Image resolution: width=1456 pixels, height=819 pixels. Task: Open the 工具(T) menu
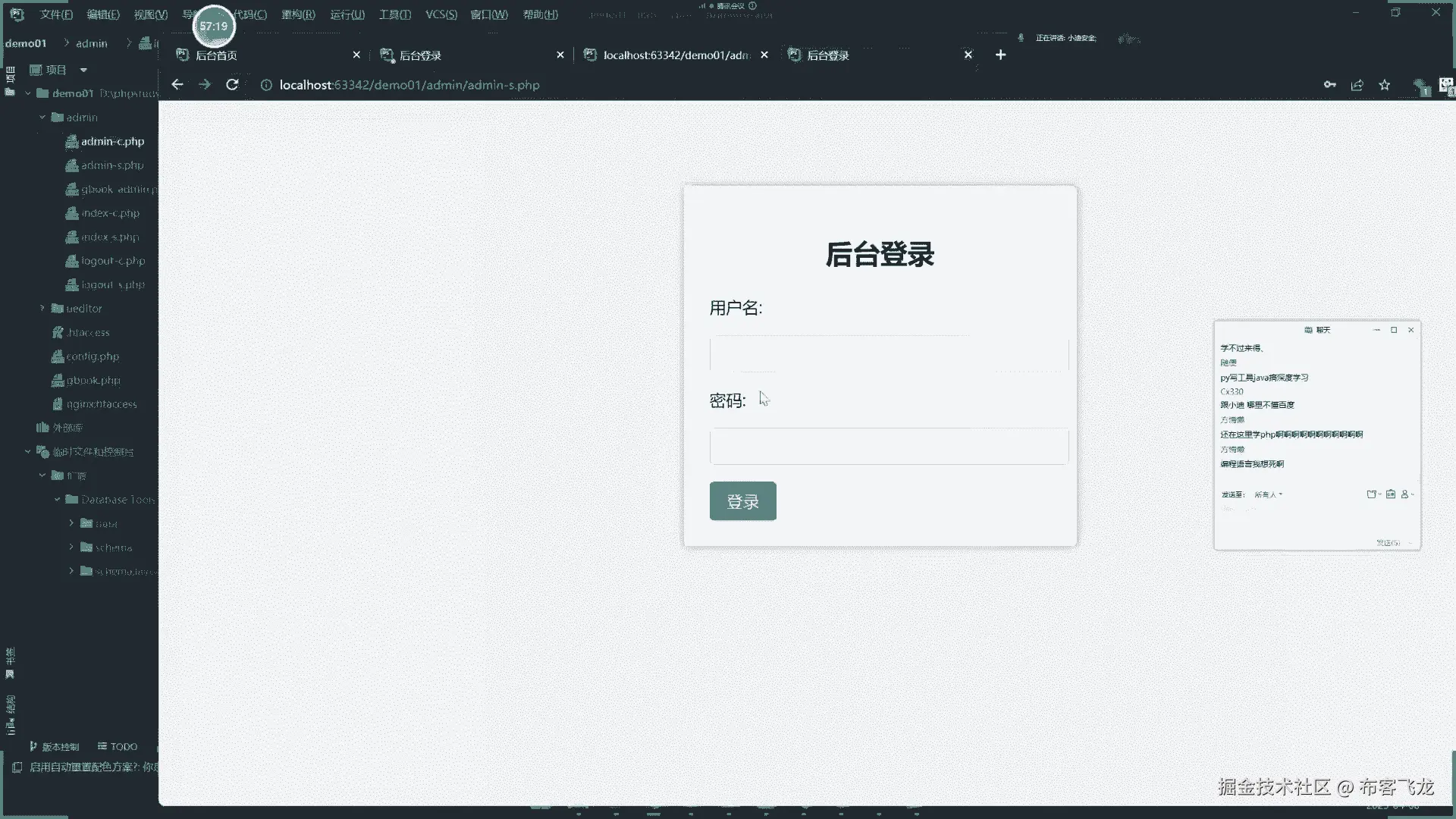(394, 14)
